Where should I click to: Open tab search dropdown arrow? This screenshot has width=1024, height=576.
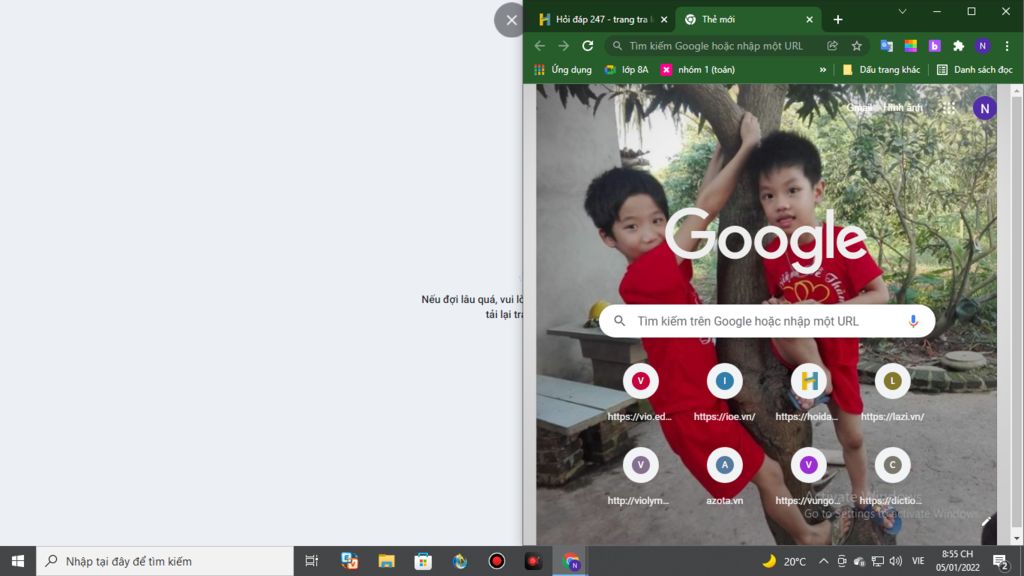coord(902,11)
